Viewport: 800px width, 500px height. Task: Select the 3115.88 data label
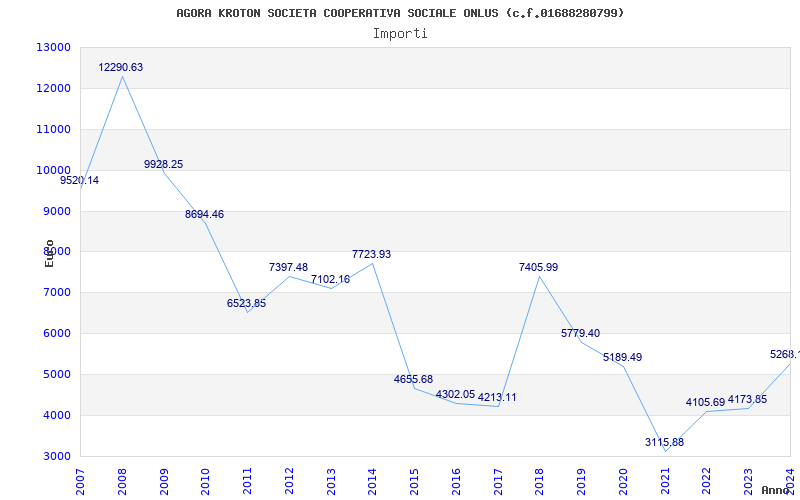pyautogui.click(x=664, y=442)
